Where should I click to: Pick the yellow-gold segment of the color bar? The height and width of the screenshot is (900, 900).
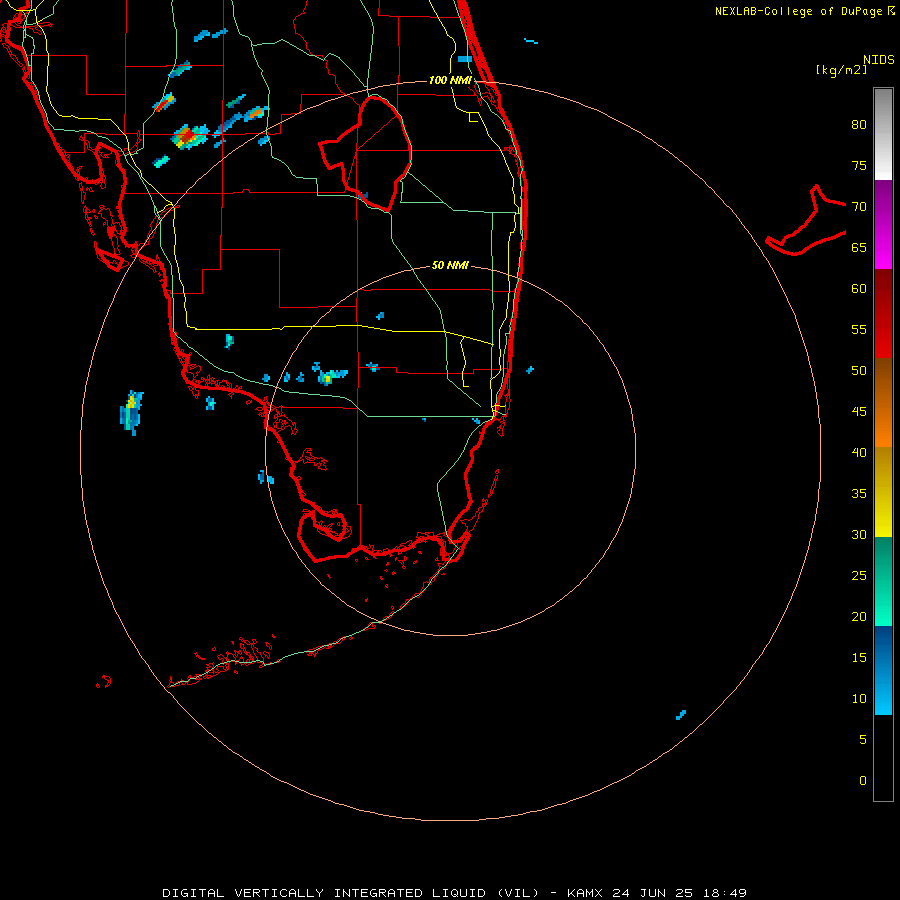(x=883, y=492)
